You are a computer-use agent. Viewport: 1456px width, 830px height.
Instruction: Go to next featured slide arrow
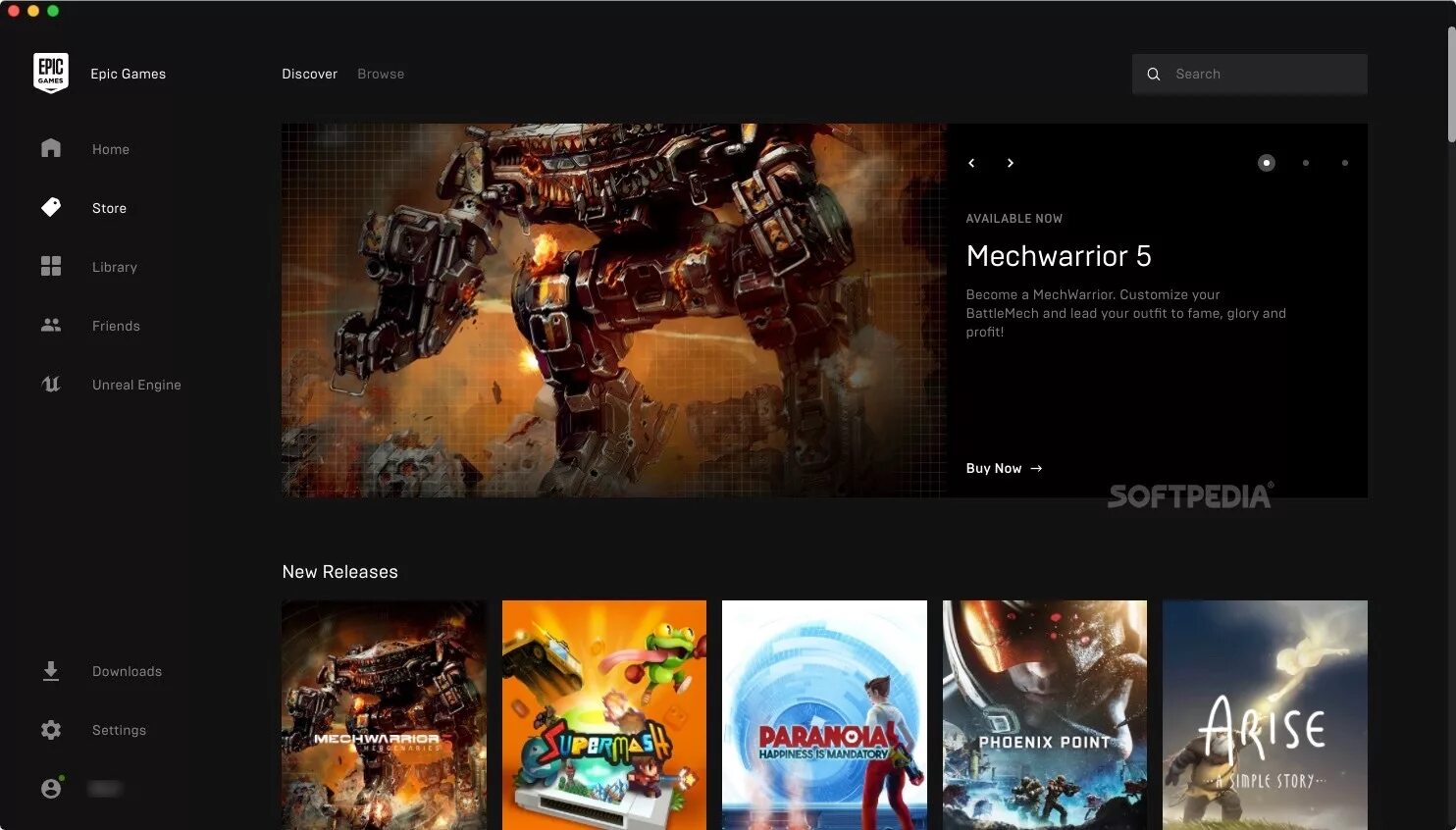click(x=1011, y=163)
